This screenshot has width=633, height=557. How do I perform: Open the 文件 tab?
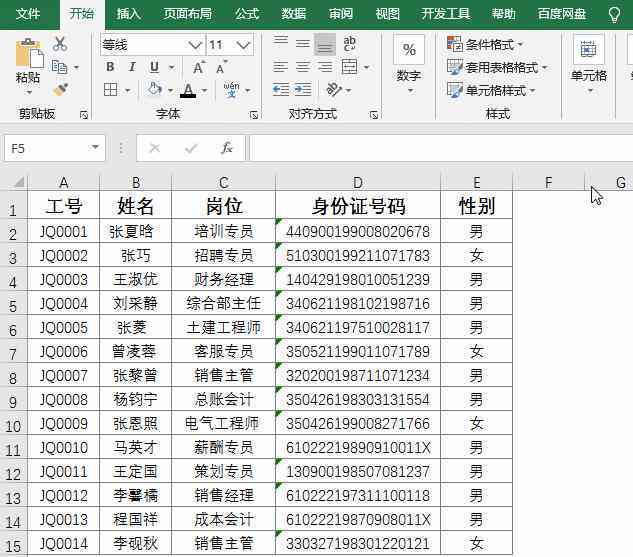click(28, 15)
